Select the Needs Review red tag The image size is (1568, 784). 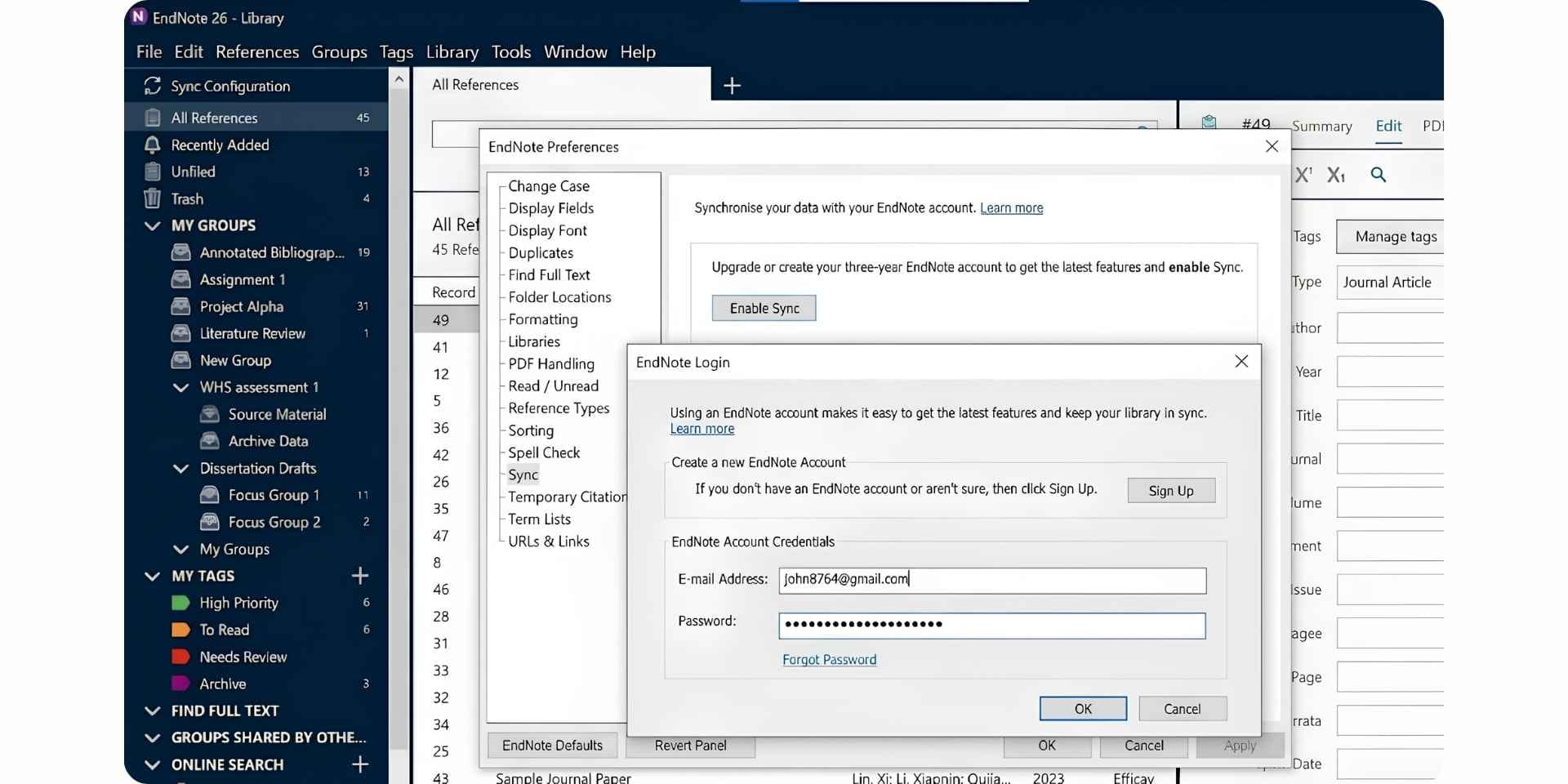180,657
